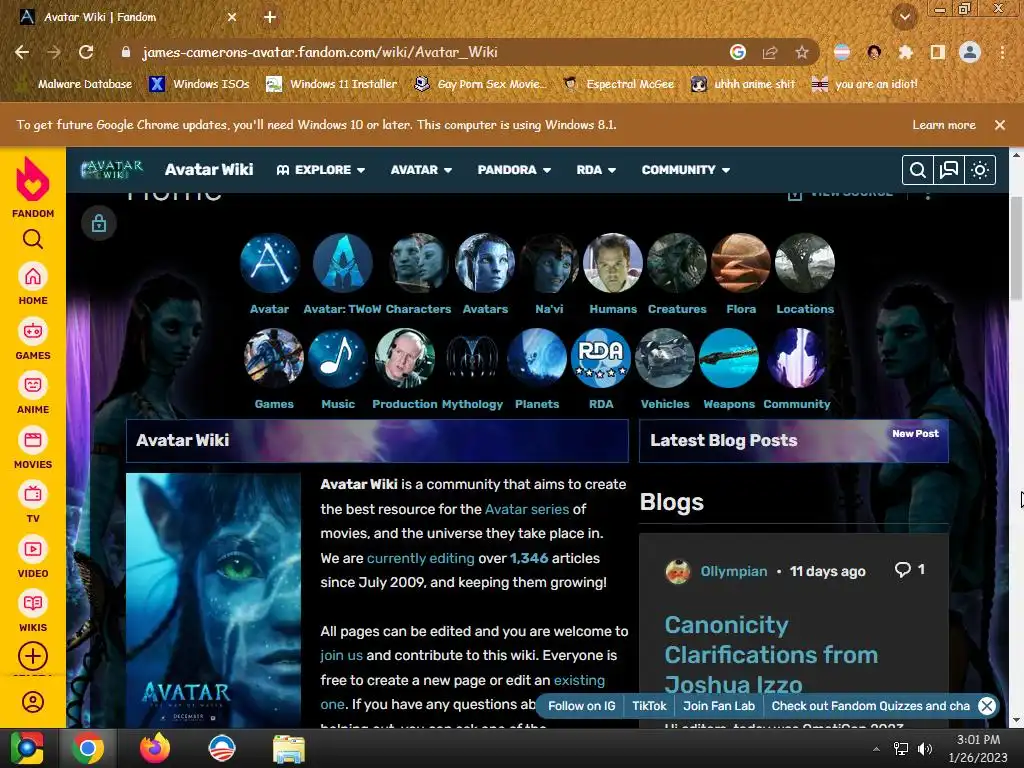Open GAMES in Fandom sidebar
Screen dimensions: 1024x768
(33, 339)
